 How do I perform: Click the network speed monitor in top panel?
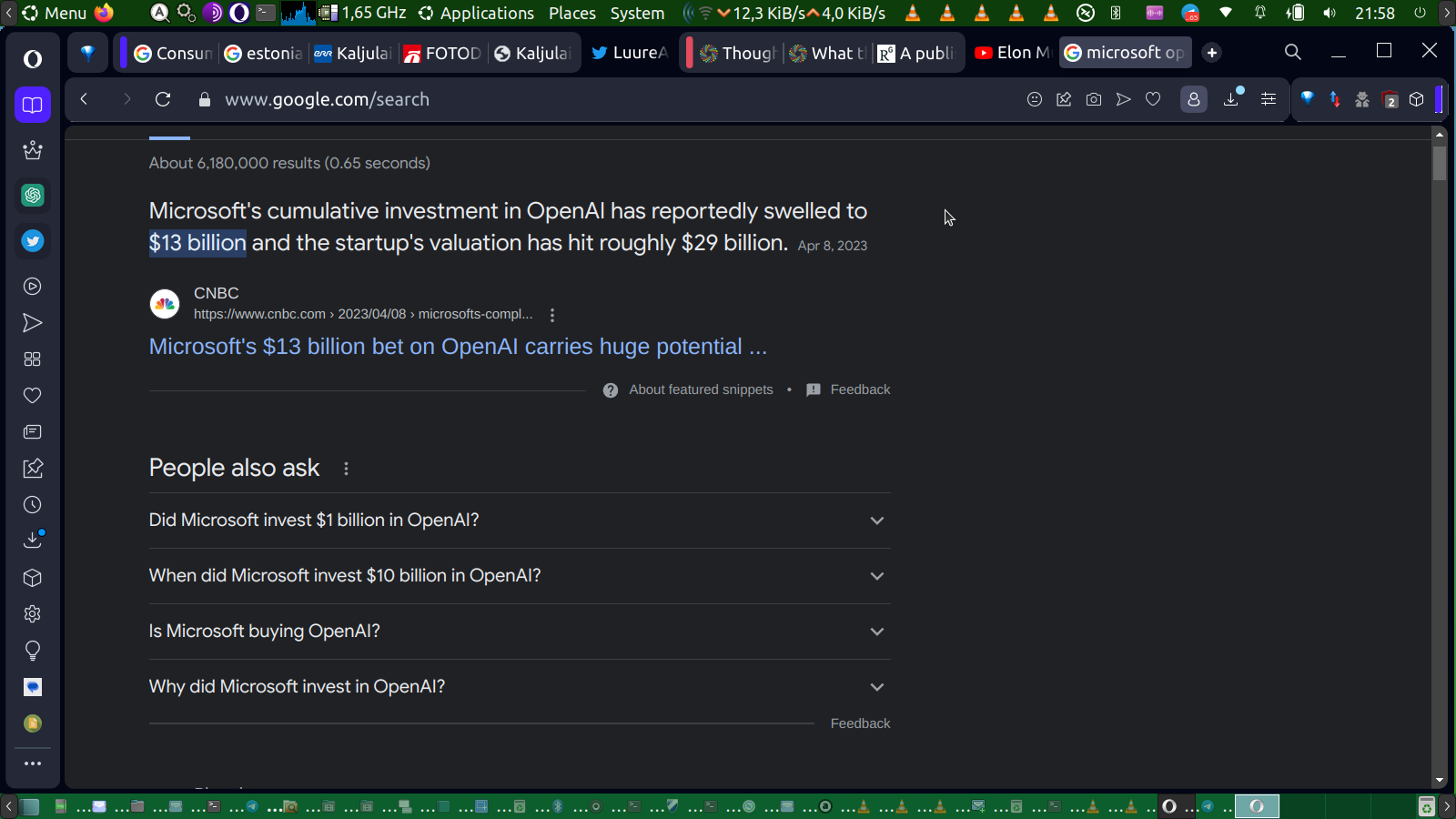pos(801,13)
